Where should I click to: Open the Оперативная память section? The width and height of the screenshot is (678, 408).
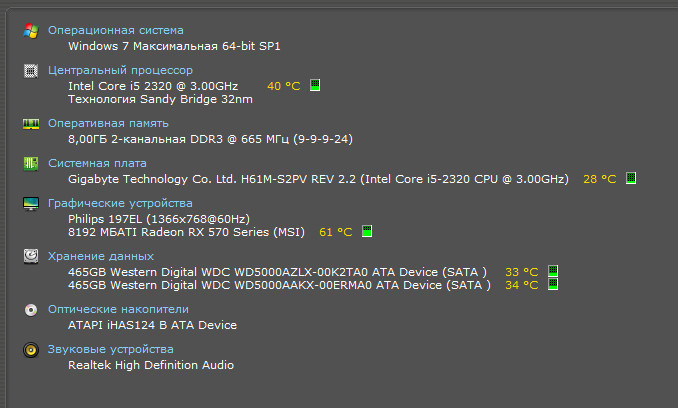pyautogui.click(x=108, y=123)
